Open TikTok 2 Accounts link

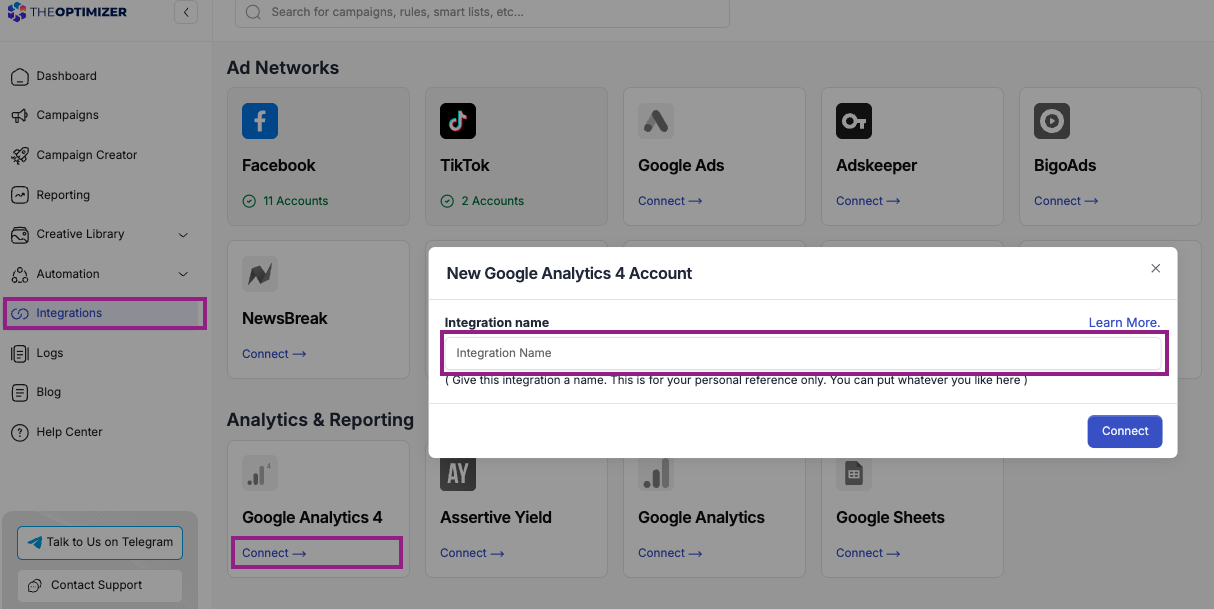(x=482, y=201)
